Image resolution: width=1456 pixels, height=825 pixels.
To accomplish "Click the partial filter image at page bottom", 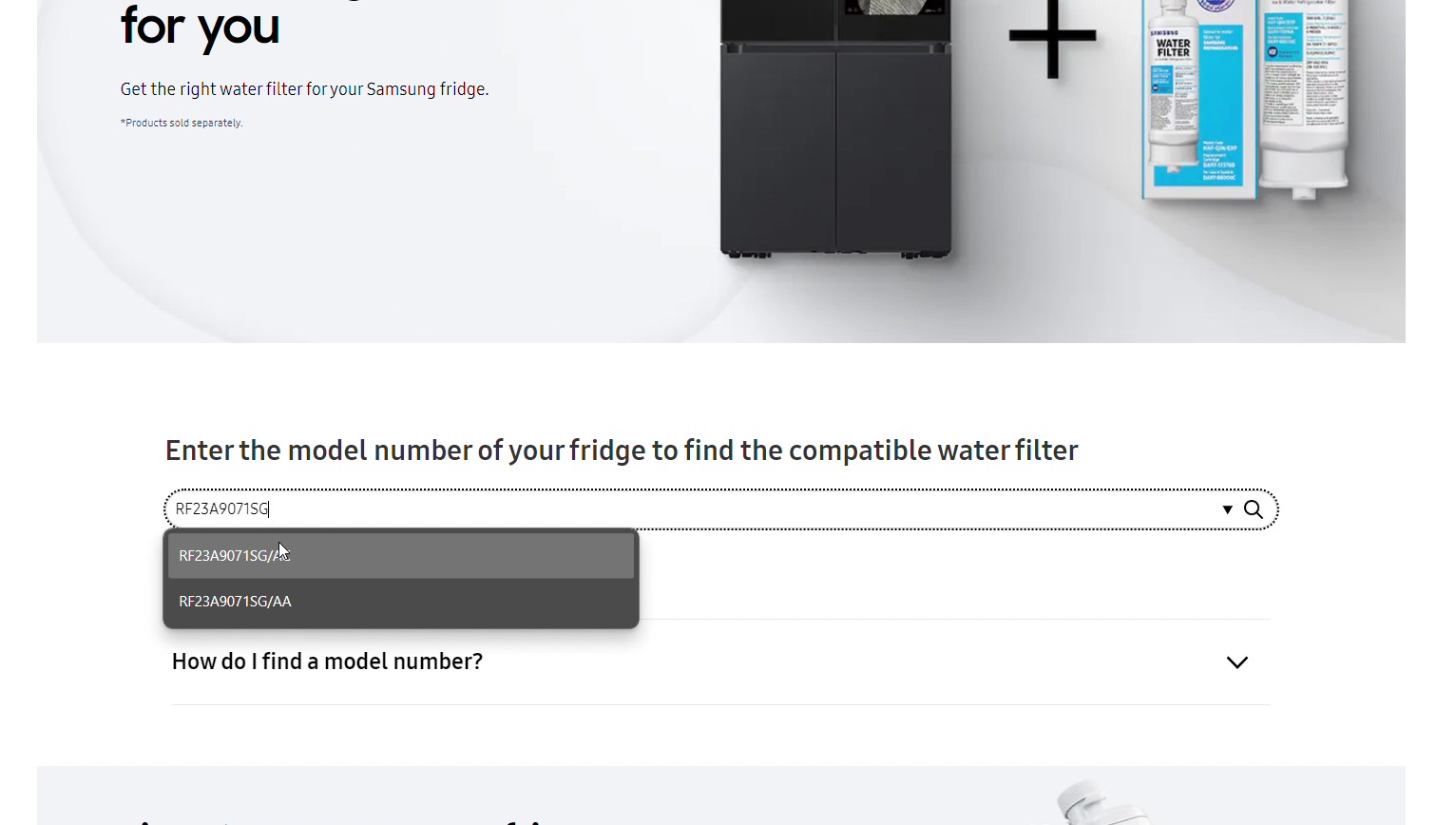I will pos(1102,803).
